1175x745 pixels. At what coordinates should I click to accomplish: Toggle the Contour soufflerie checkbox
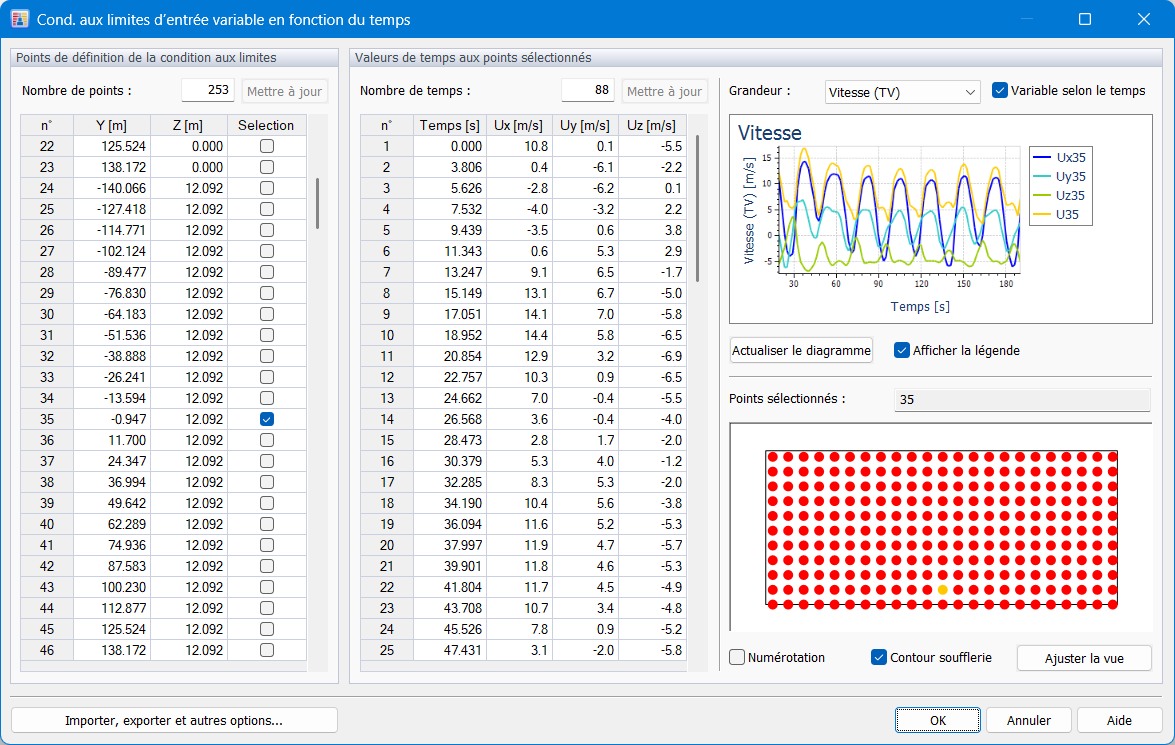tap(879, 657)
